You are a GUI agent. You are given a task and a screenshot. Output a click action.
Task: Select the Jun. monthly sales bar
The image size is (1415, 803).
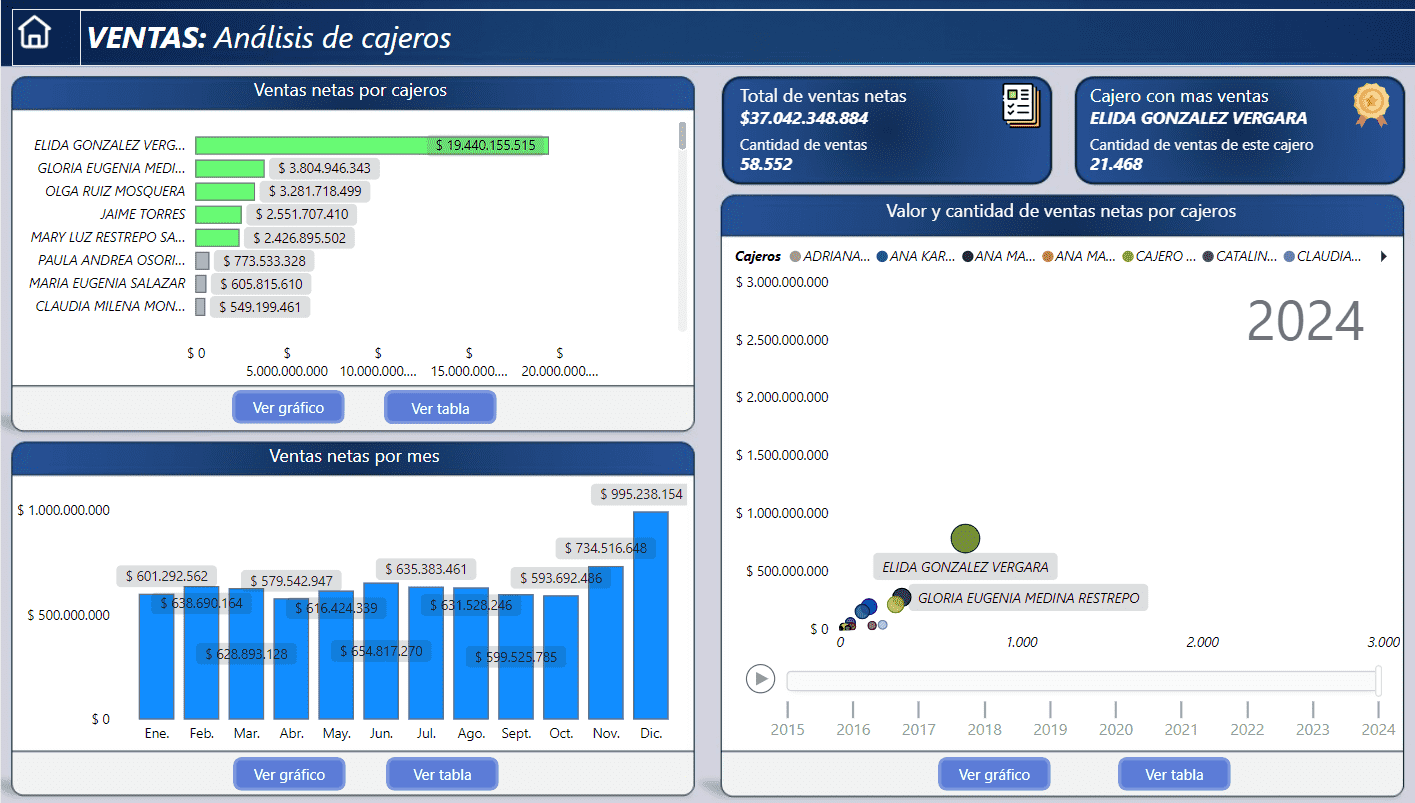(x=381, y=651)
